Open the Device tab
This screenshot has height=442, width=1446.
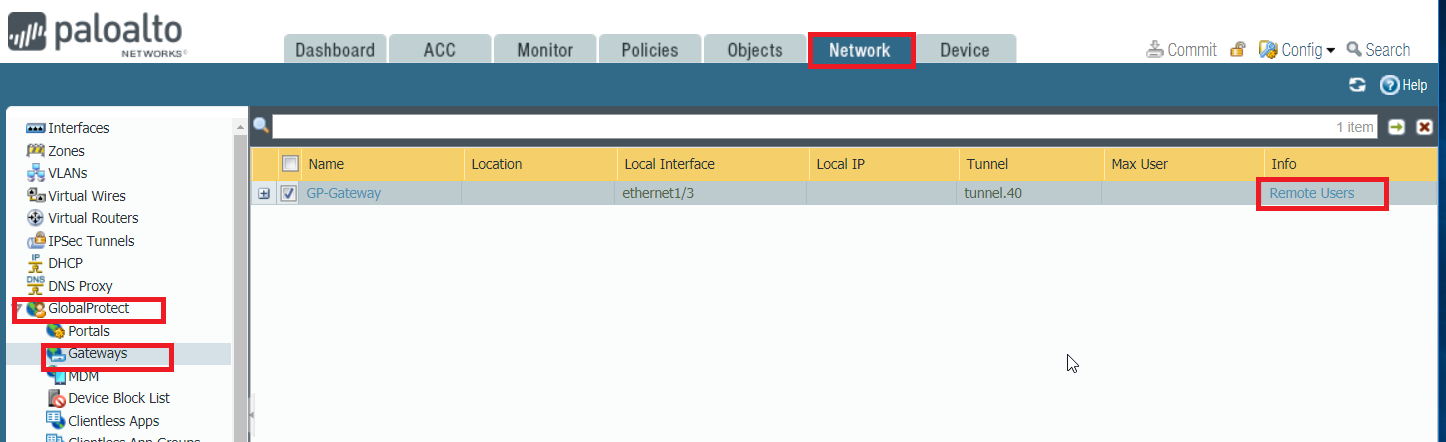(965, 50)
